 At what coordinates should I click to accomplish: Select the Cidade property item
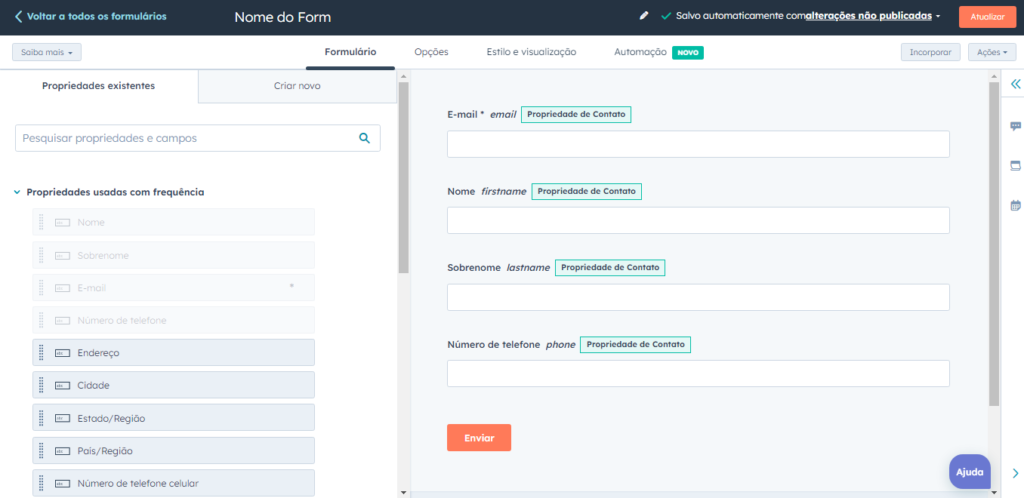click(x=174, y=385)
